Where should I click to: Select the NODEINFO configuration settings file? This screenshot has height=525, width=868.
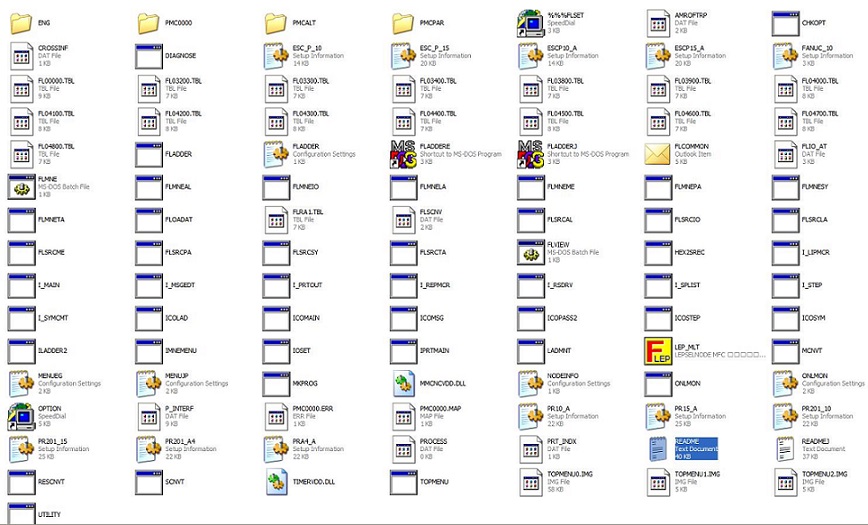coord(531,383)
